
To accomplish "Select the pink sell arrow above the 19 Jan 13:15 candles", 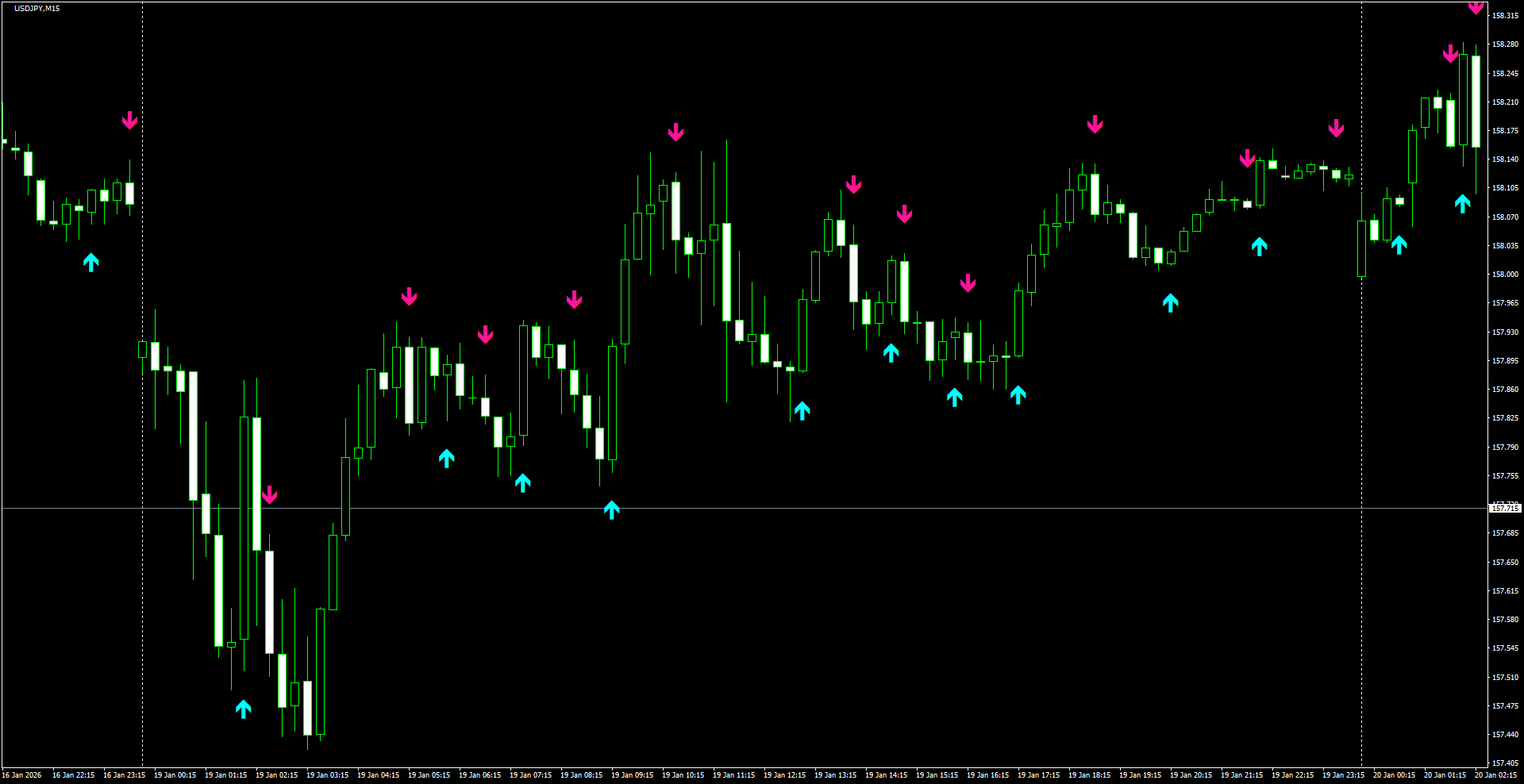I will pyautogui.click(x=853, y=185).
